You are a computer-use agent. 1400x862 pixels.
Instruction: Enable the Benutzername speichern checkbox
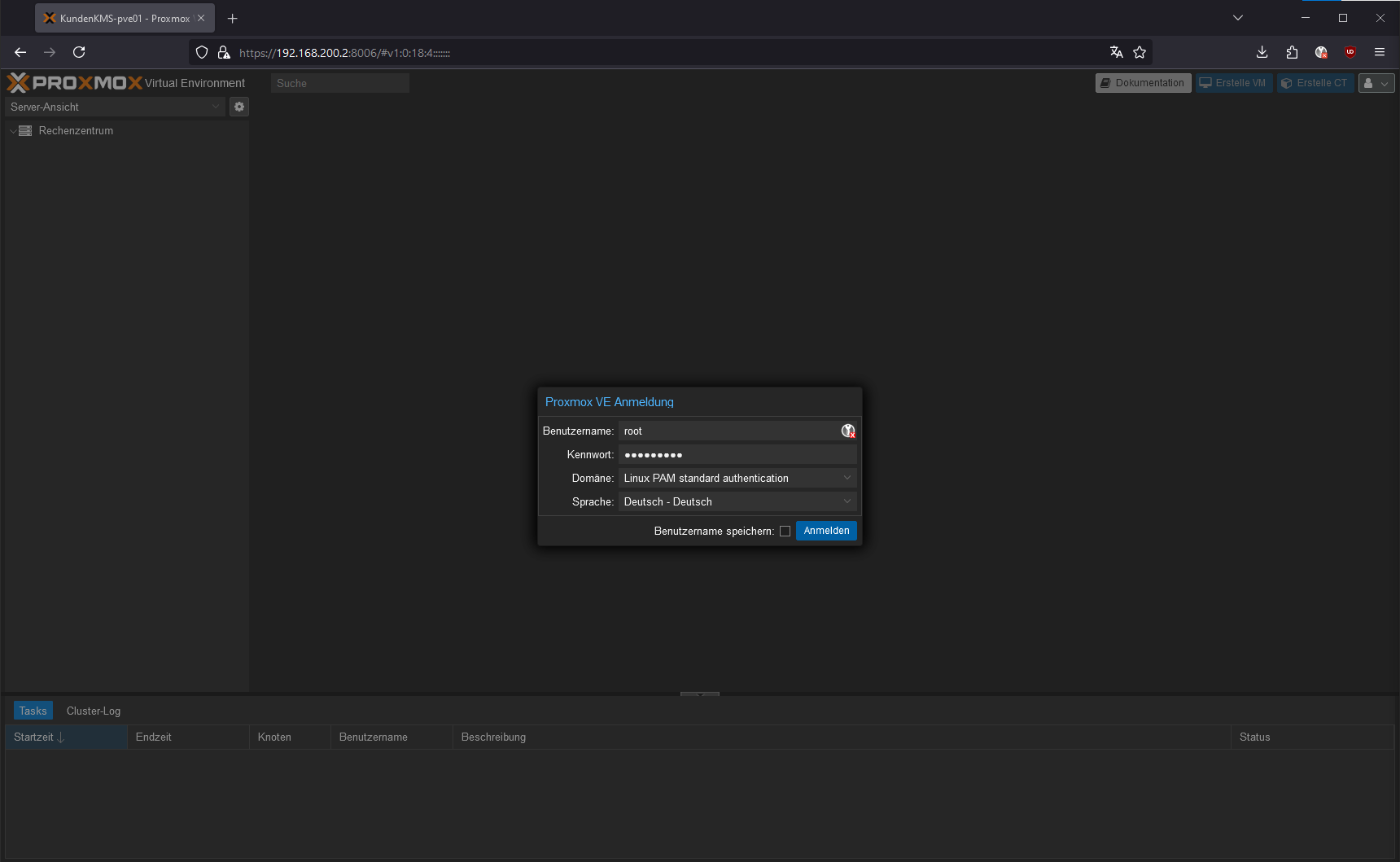(x=785, y=532)
